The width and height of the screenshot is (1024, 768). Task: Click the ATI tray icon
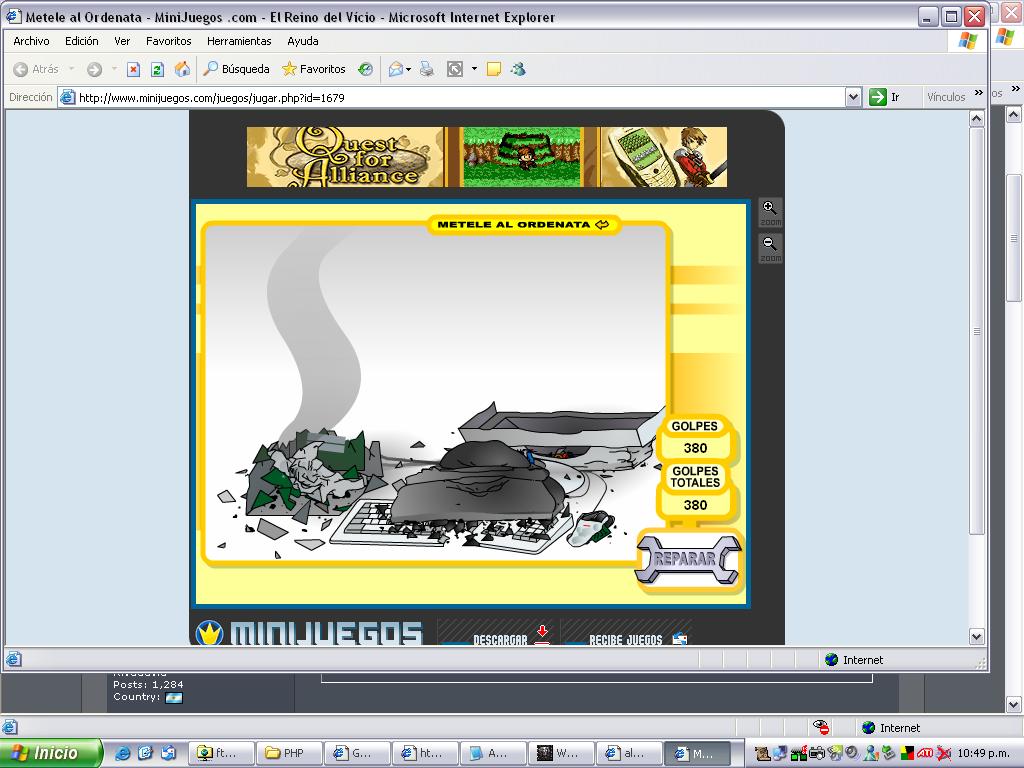(x=925, y=753)
